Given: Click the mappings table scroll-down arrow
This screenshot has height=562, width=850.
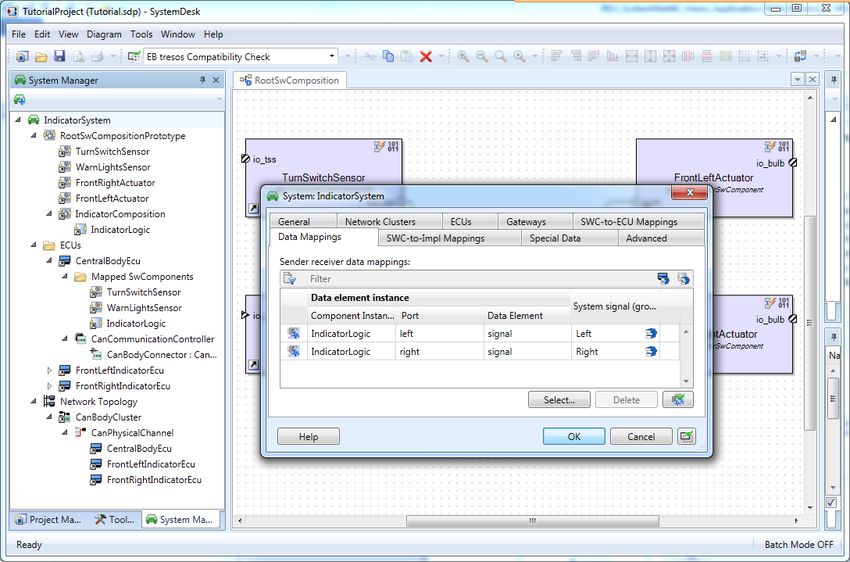Looking at the screenshot, I should point(686,381).
